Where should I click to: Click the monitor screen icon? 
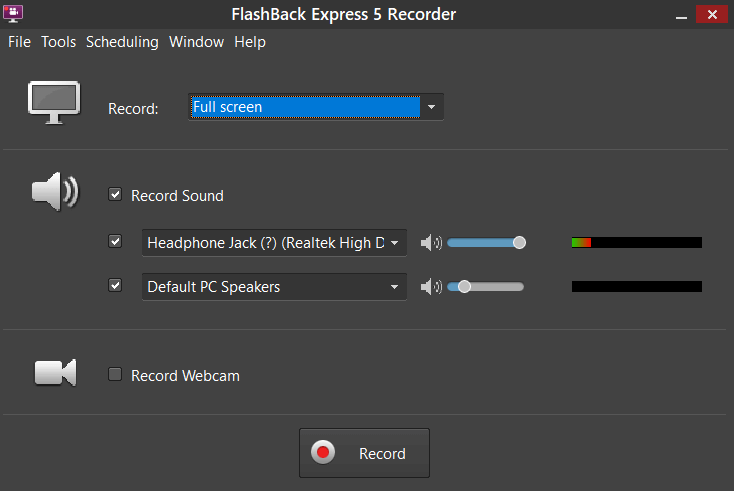coord(54,103)
